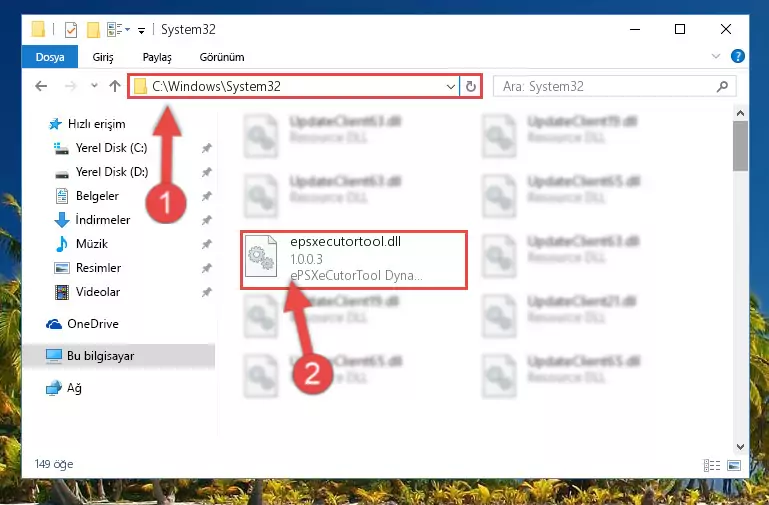Click the Properties checkmark icon in quick access toolbar
Viewport: 769px width, 505px height.
point(71,30)
